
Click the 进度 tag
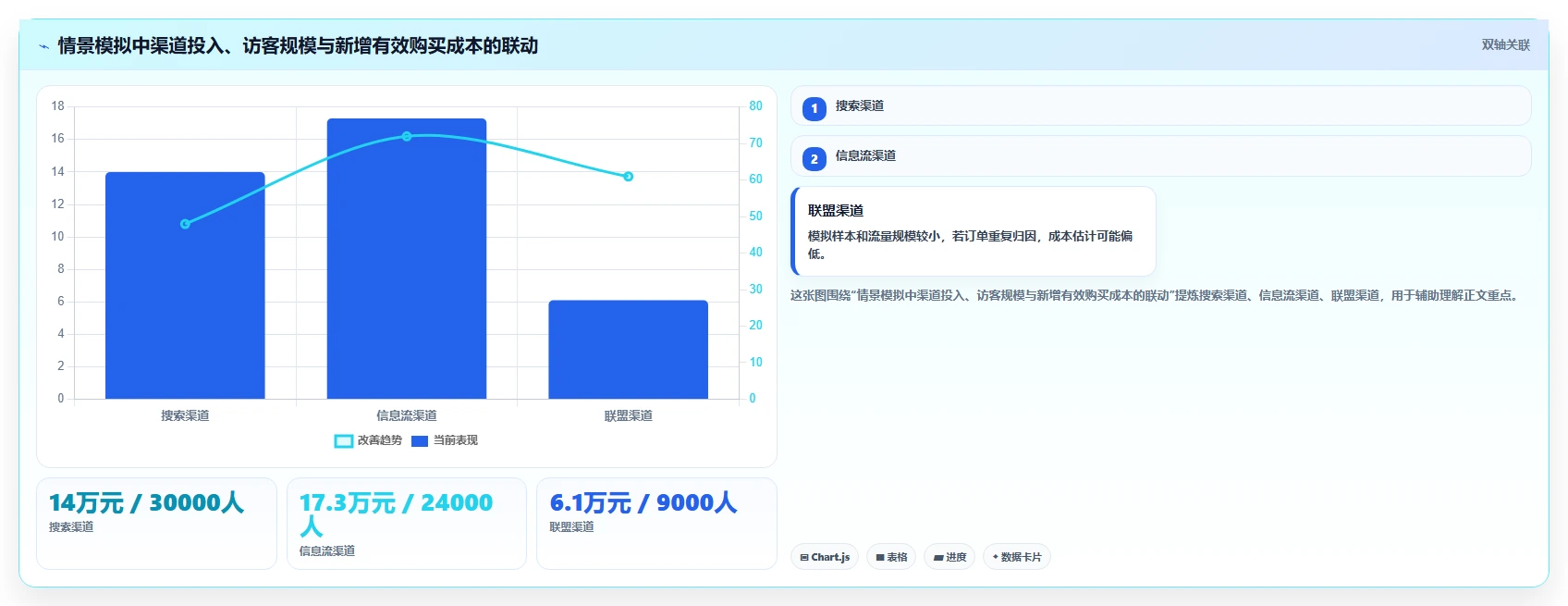949,557
